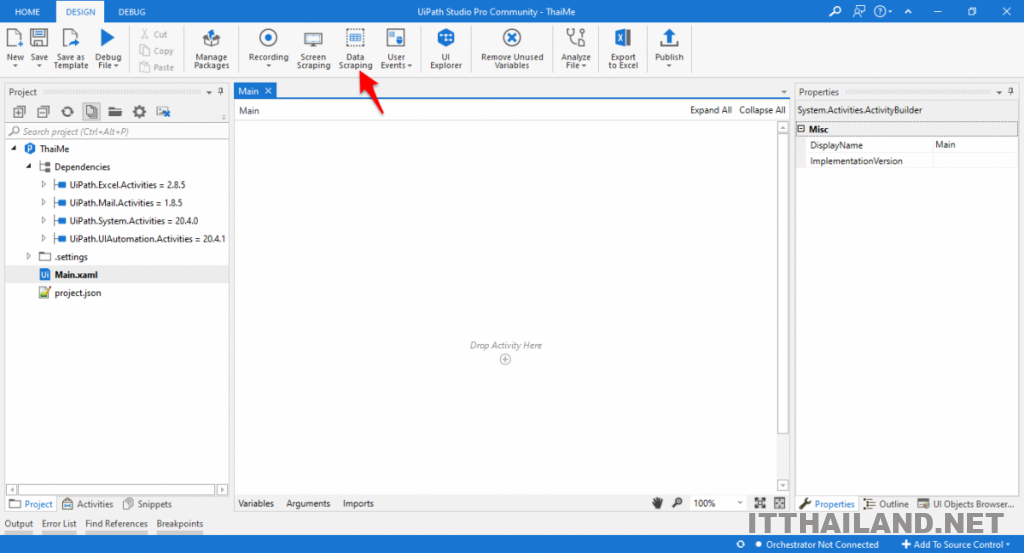Open the Outline panel tab
The width and height of the screenshot is (1024, 553).
(x=886, y=504)
